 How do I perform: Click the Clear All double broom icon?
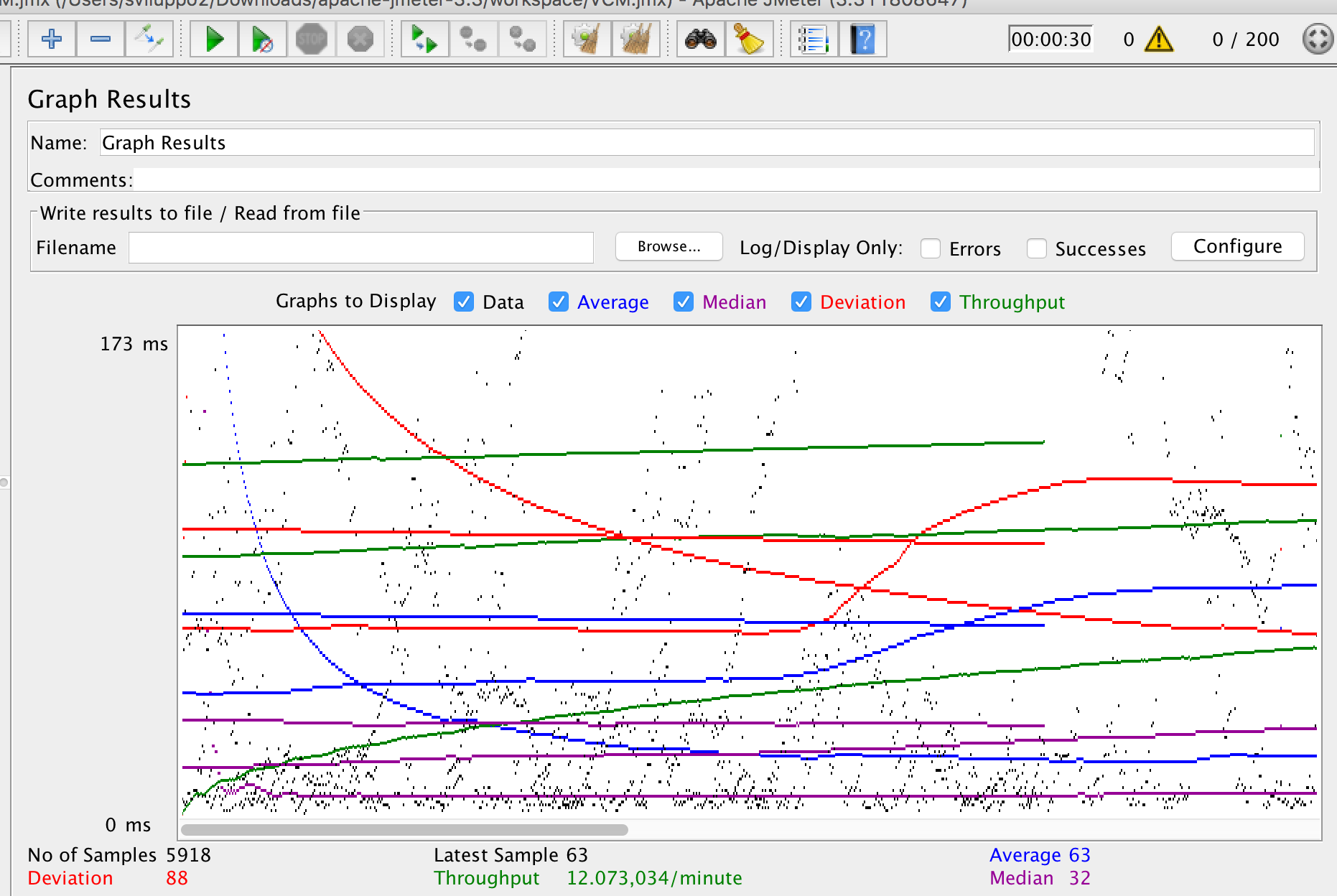pyautogui.click(x=635, y=39)
